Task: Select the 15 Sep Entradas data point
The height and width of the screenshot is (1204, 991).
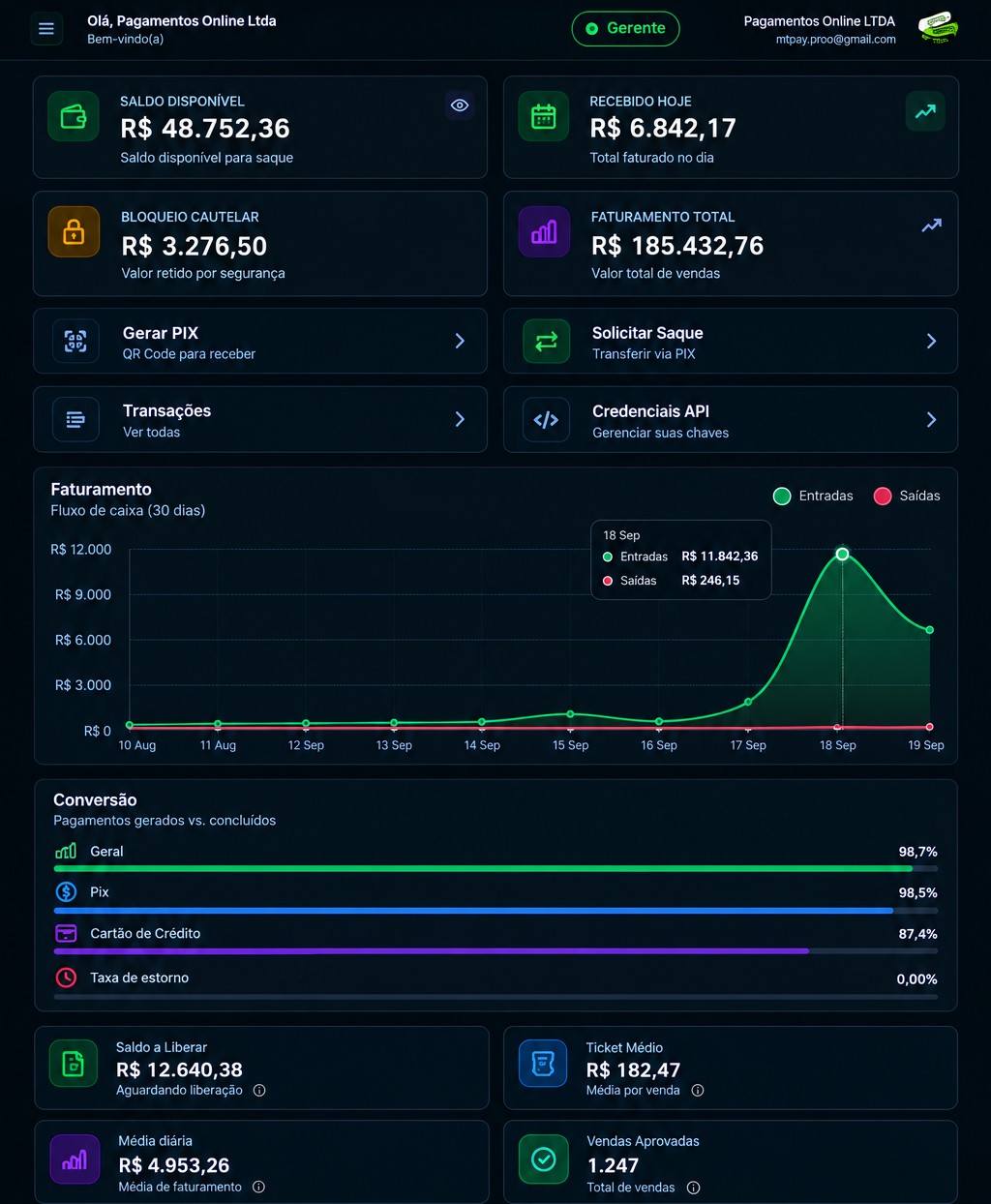Action: (570, 714)
